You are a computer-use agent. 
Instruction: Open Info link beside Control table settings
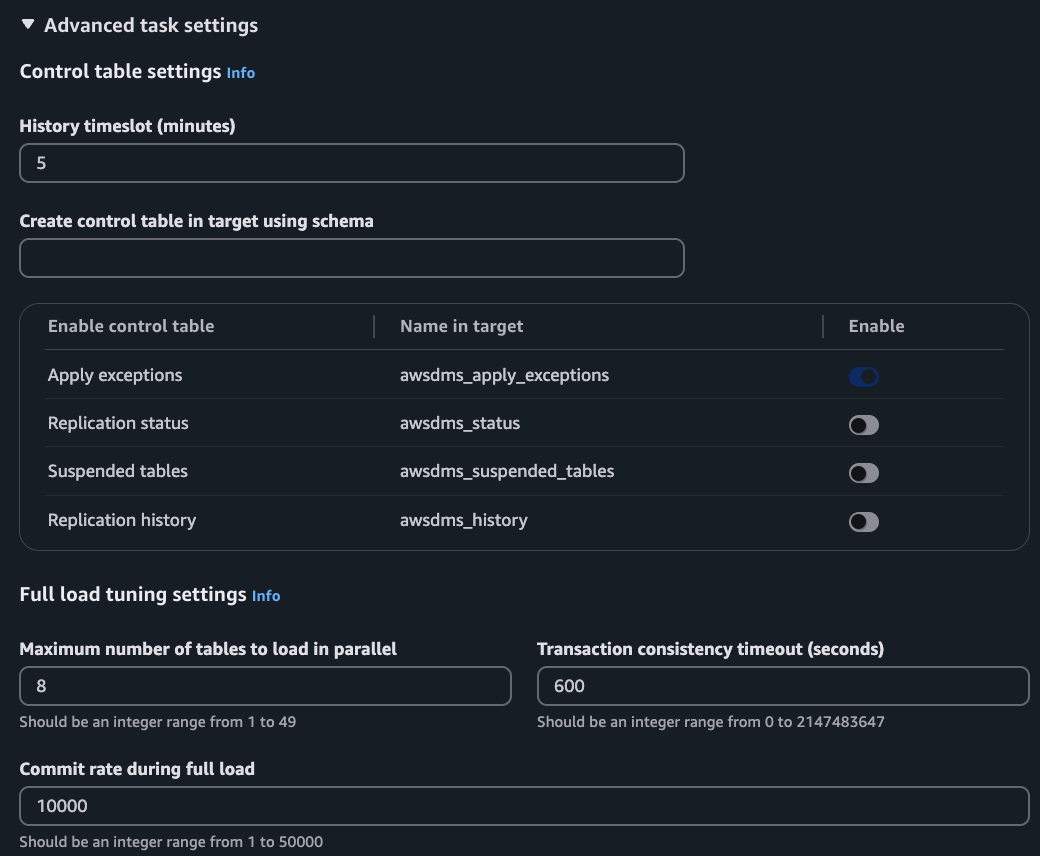240,73
